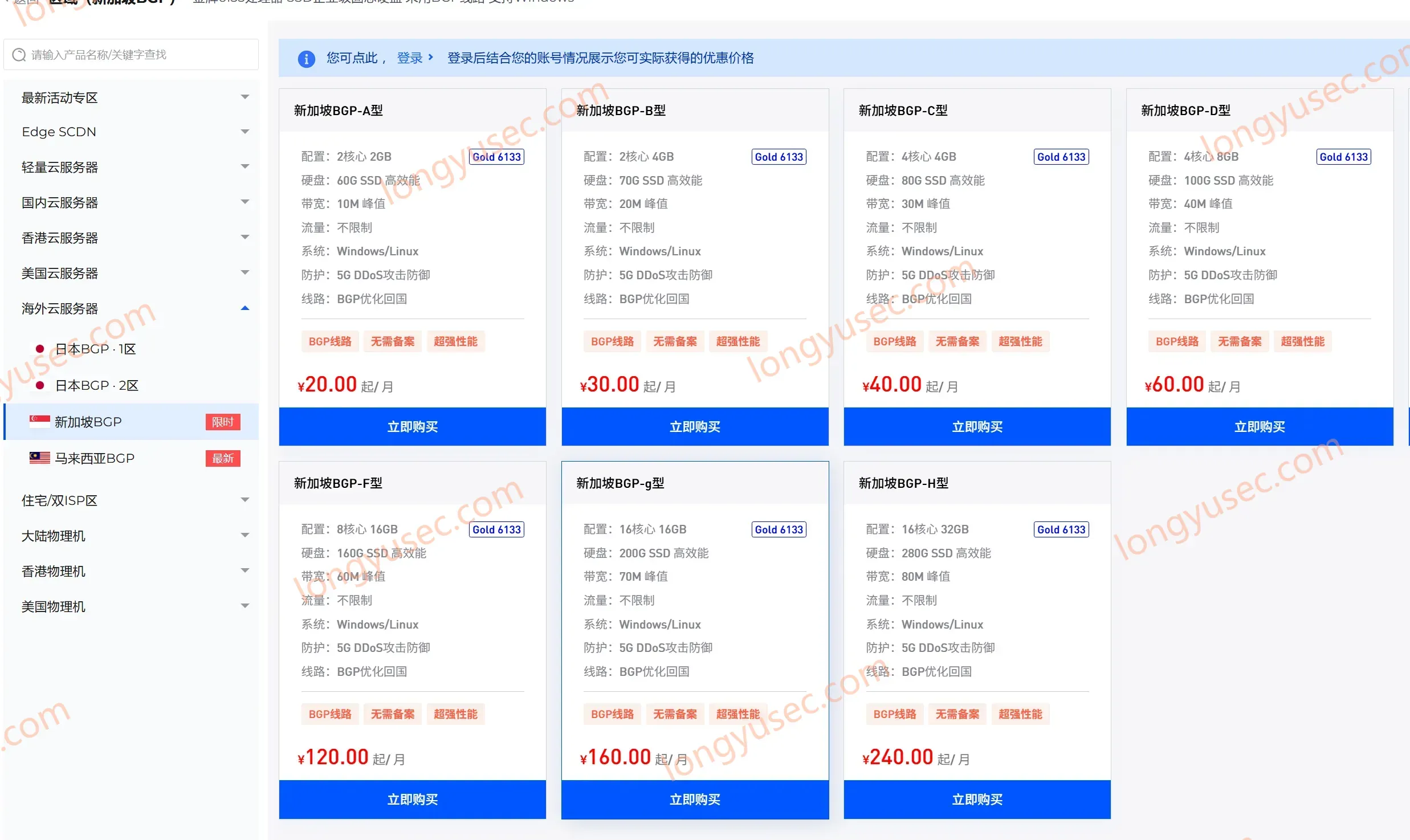
Task: Click red dot beside 日本BGP · 2区
Action: point(40,385)
